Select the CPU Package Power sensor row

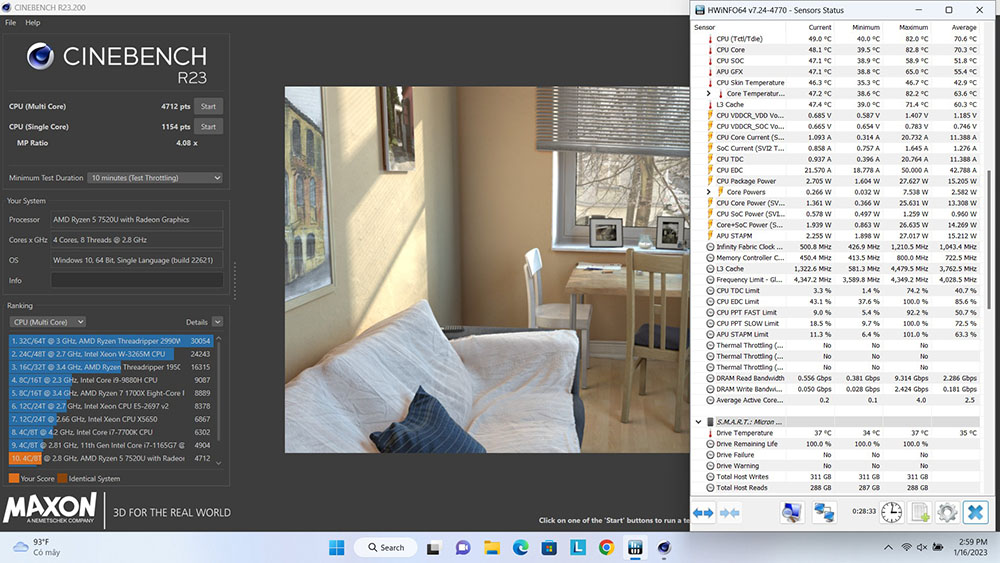coord(836,181)
